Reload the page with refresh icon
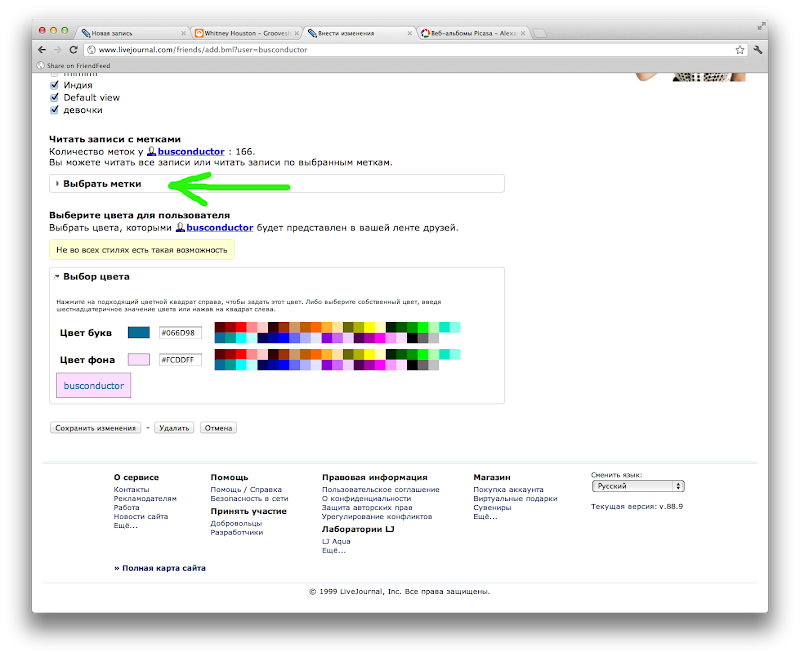 [73, 49]
